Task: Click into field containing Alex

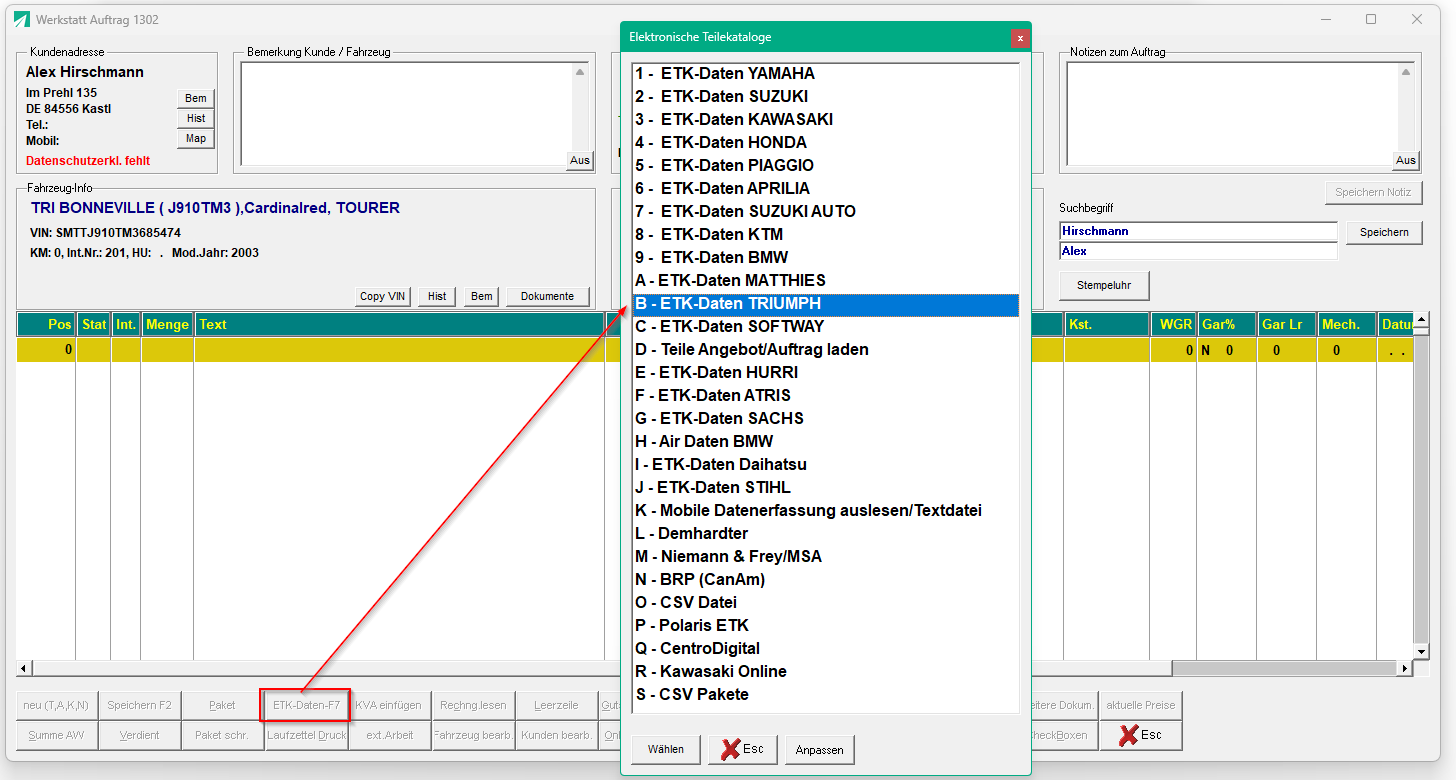Action: coord(1198,251)
